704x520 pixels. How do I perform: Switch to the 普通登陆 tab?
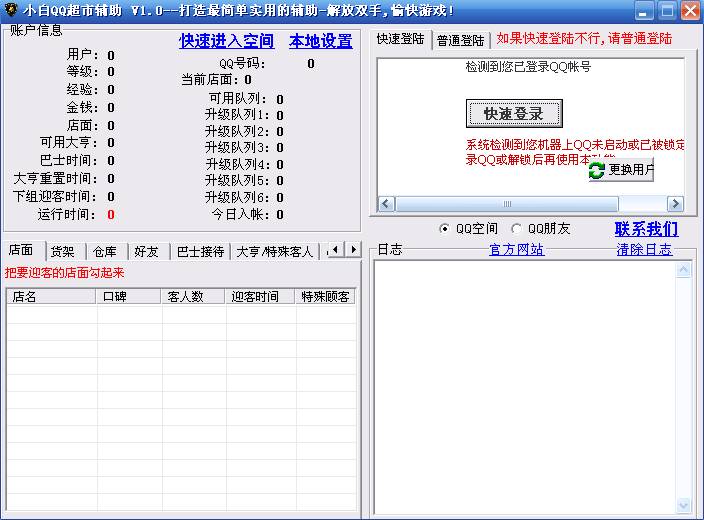tap(461, 40)
